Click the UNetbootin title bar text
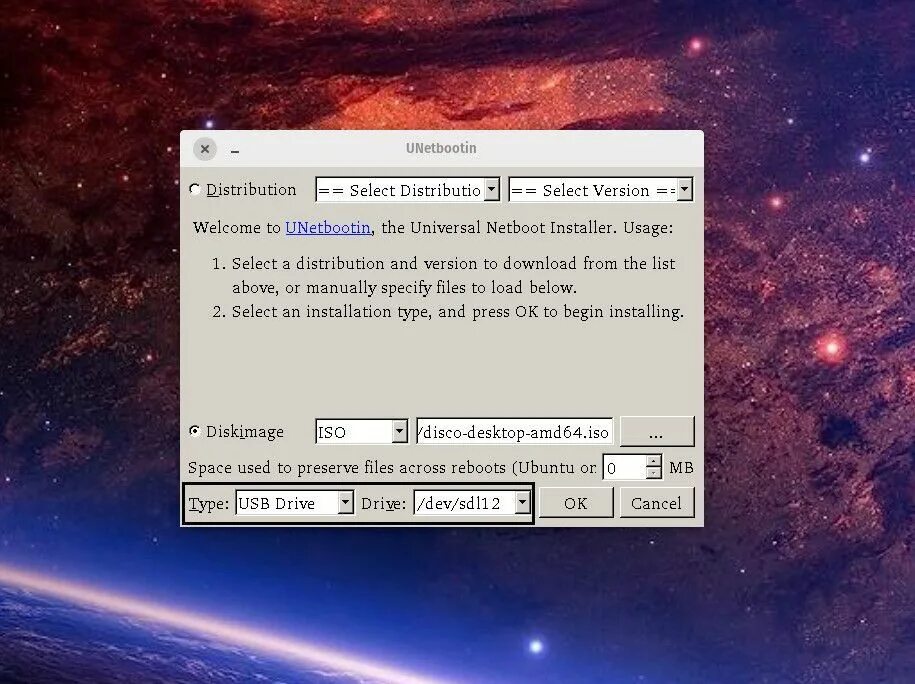Viewport: 915px width, 684px height. click(441, 148)
